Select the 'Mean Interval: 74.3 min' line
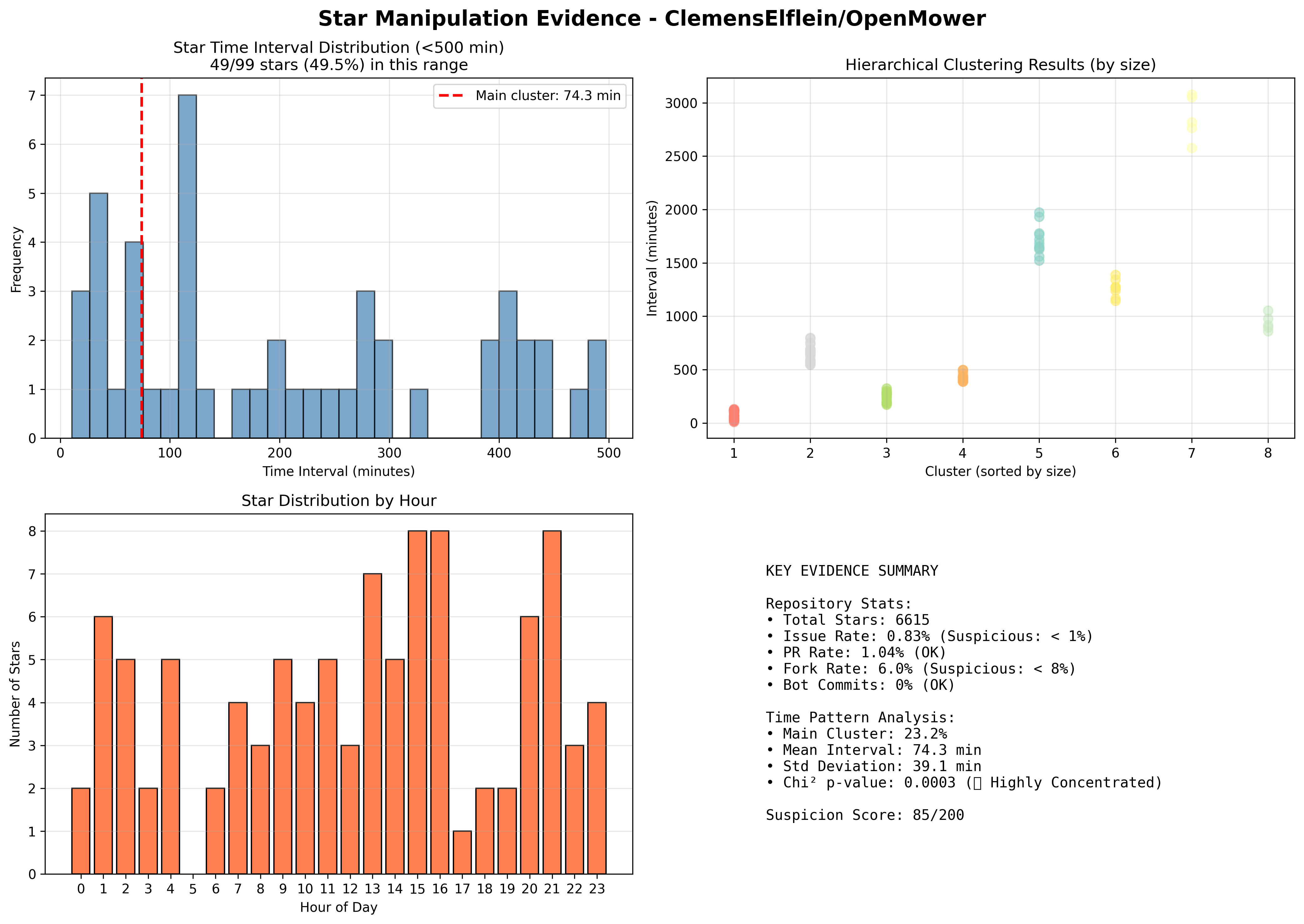 coord(873,750)
